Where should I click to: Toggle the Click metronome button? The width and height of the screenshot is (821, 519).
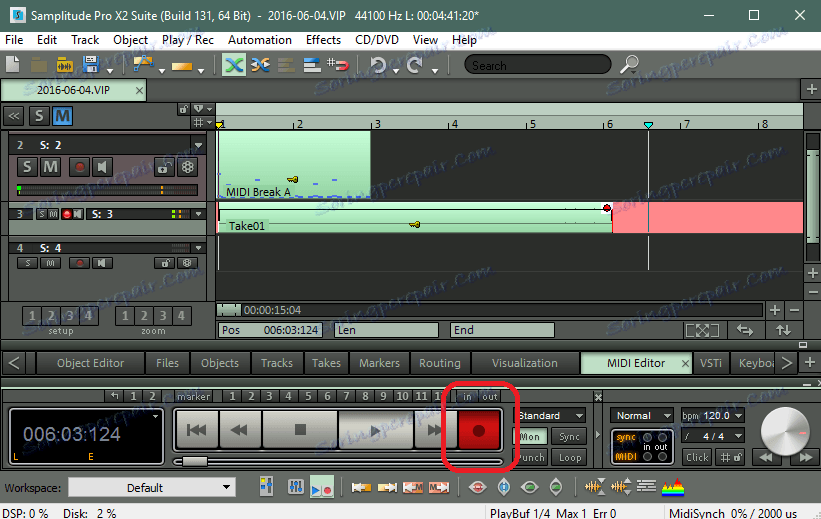click(697, 458)
